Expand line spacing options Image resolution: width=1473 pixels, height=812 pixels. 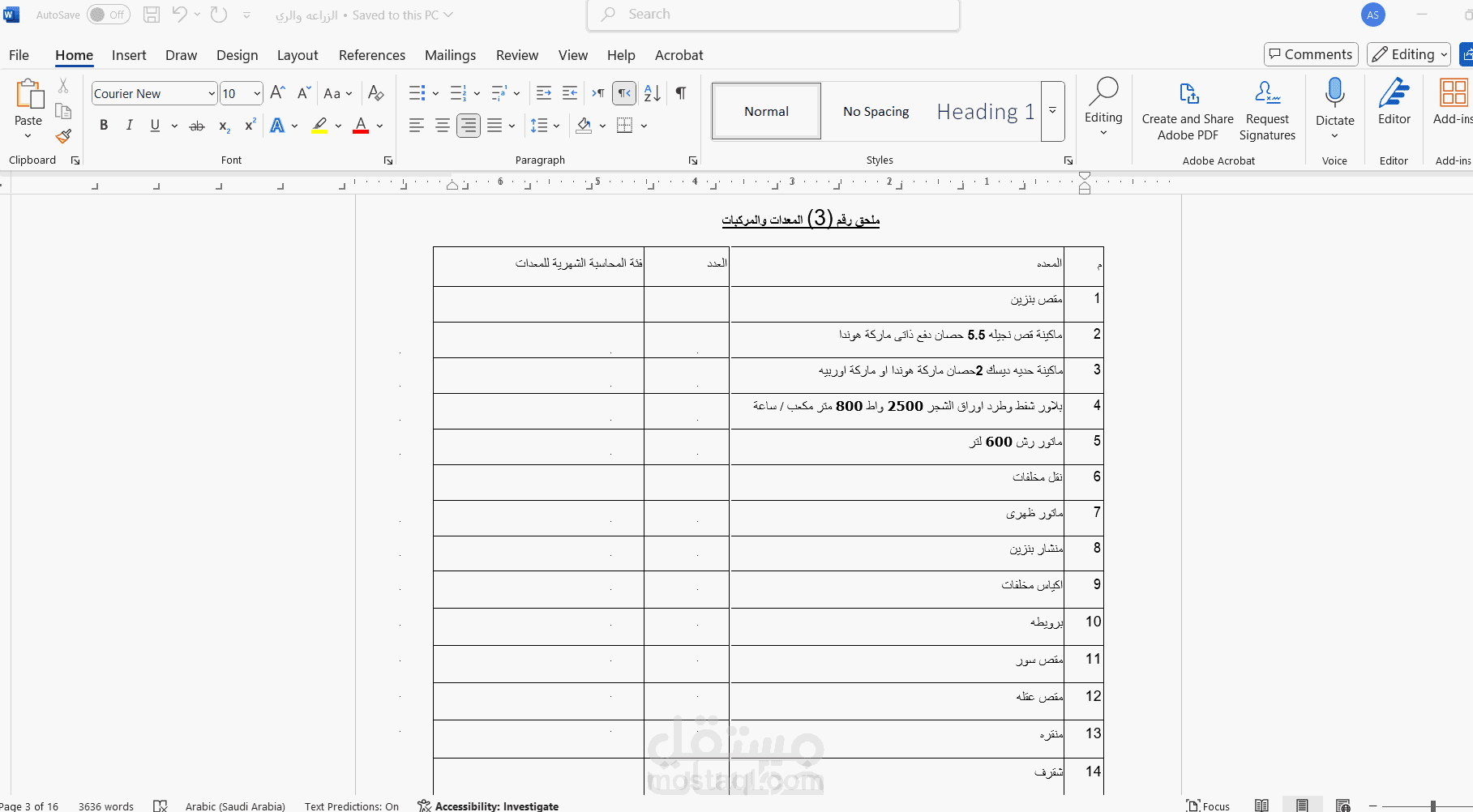[557, 126]
